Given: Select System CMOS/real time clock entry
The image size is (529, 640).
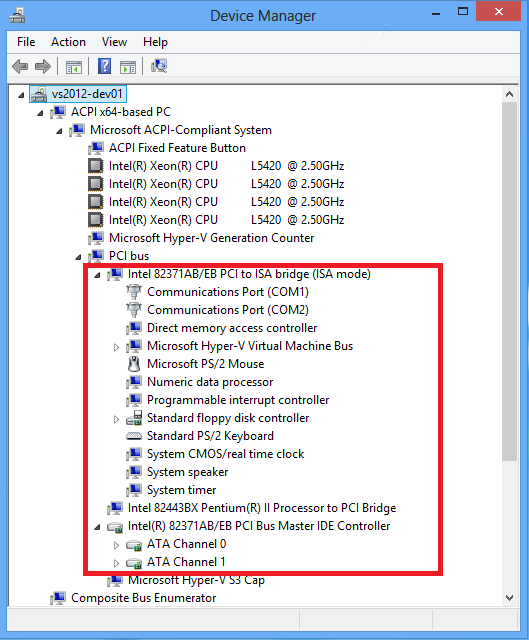Looking at the screenshot, I should 225,454.
